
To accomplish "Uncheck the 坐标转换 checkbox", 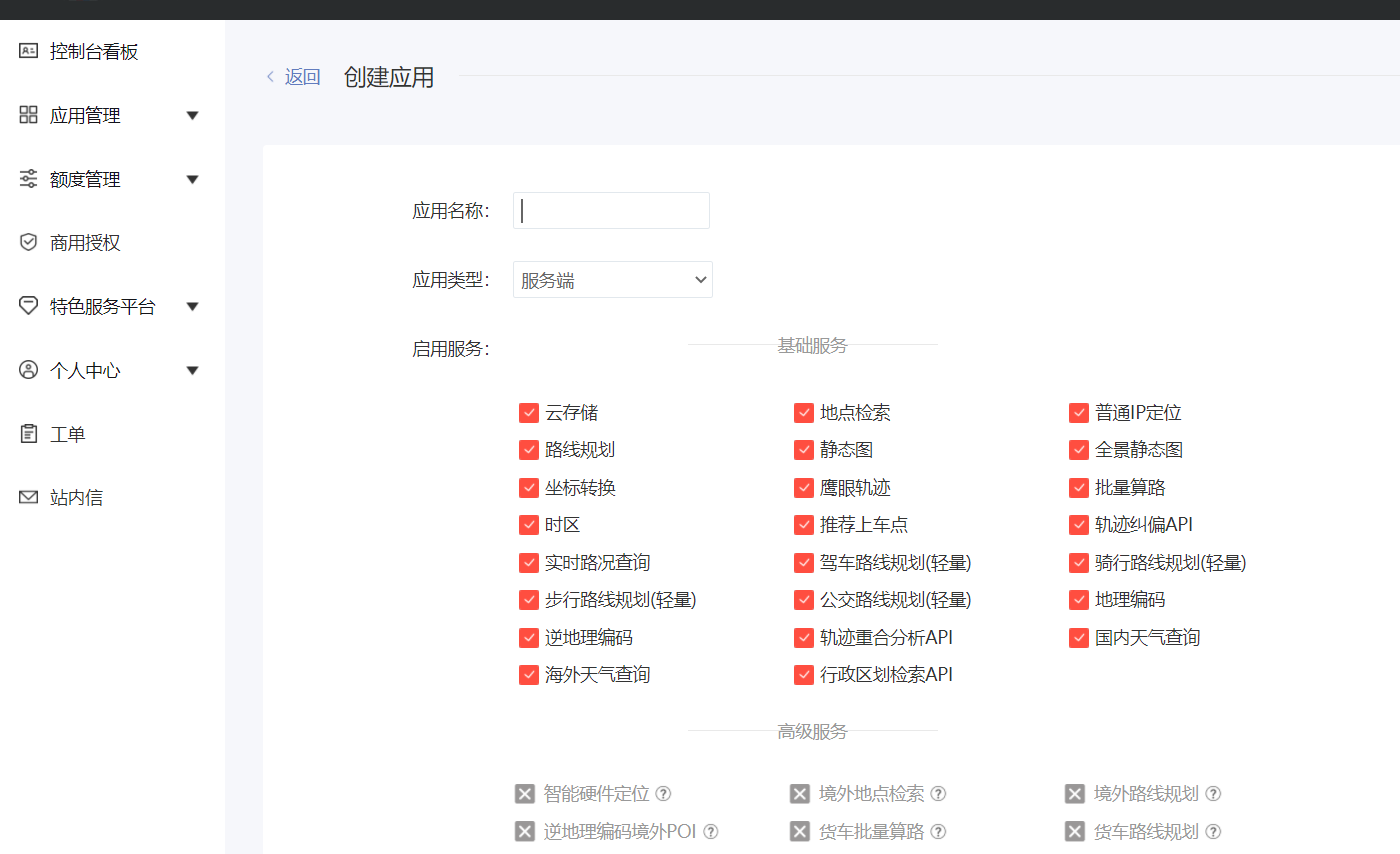I will [x=529, y=488].
